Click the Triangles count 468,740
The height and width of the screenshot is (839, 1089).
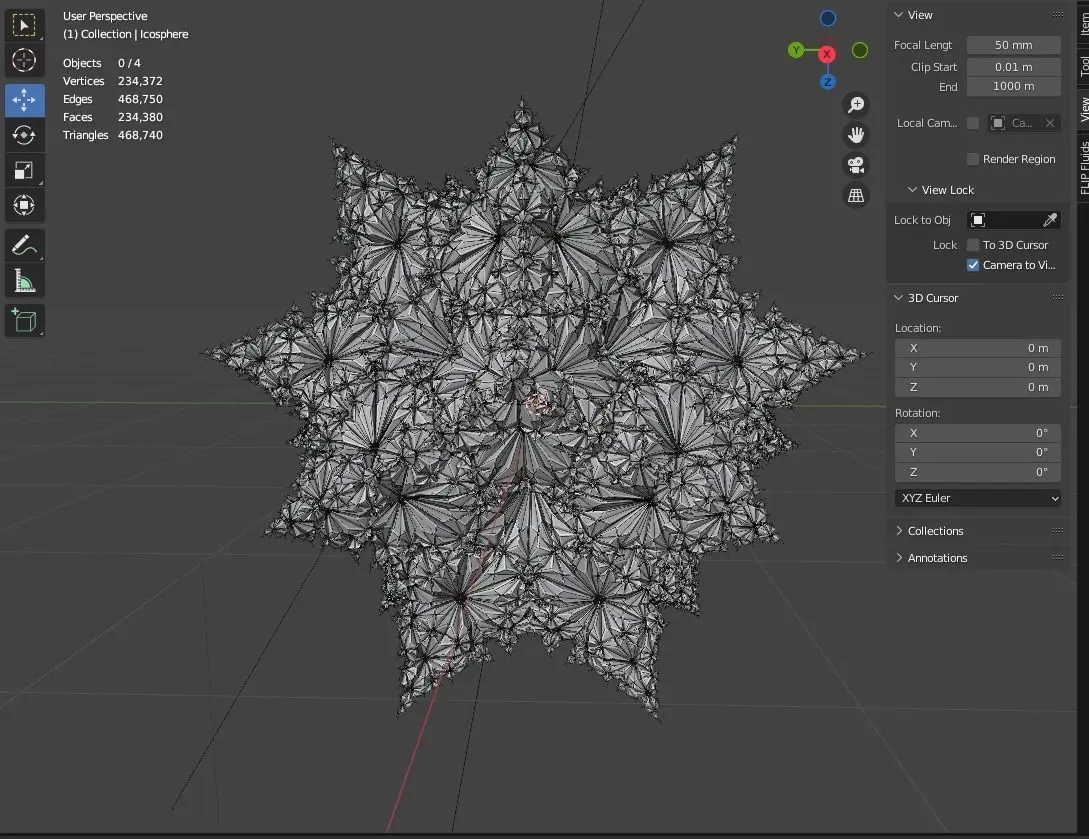pyautogui.click(x=140, y=135)
